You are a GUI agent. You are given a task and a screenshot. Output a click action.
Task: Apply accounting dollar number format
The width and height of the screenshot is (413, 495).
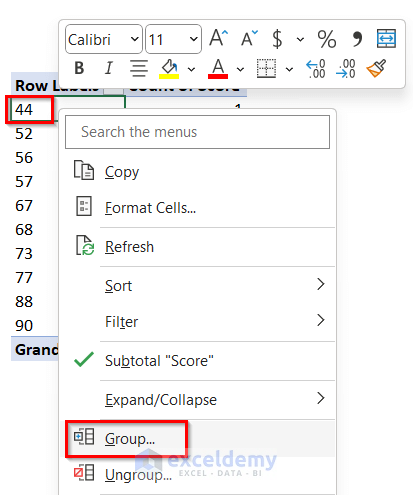277,39
